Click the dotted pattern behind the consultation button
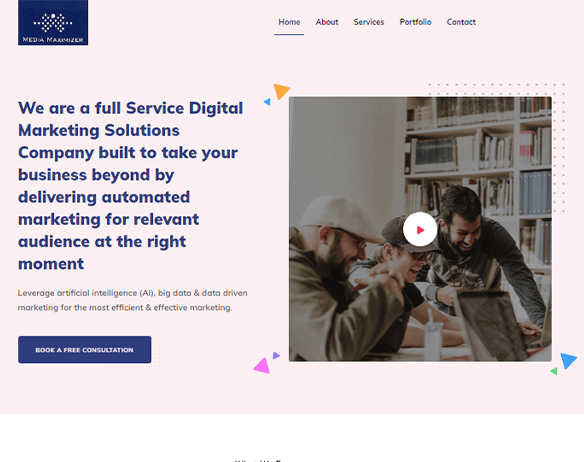Viewport: 584px width, 462px height. point(134,360)
